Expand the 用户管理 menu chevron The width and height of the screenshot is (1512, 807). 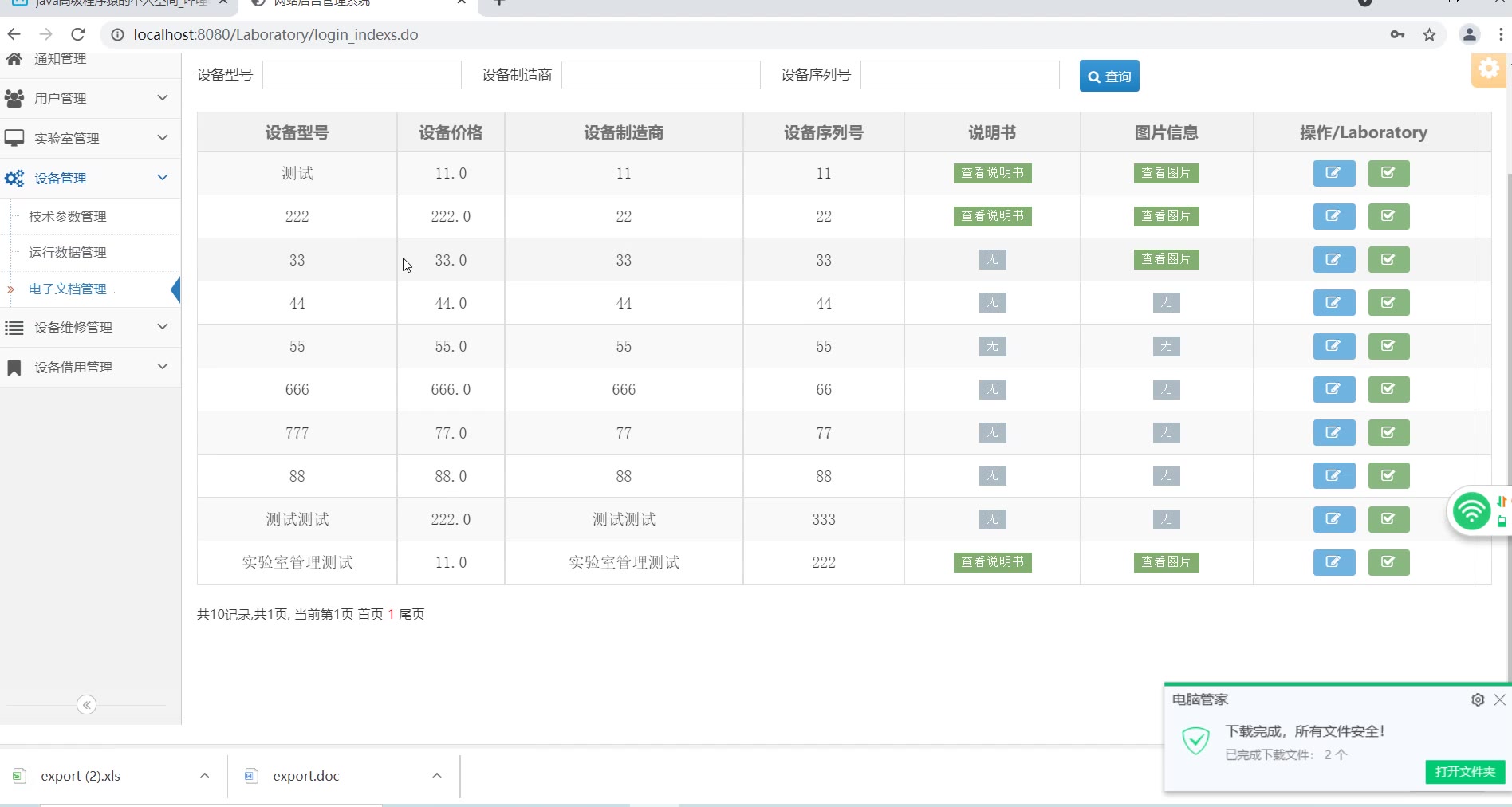(x=163, y=98)
